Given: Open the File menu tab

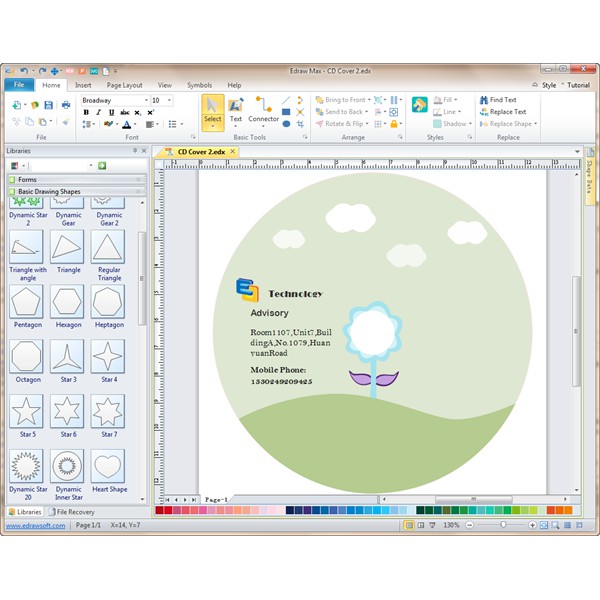Looking at the screenshot, I should pyautogui.click(x=19, y=85).
